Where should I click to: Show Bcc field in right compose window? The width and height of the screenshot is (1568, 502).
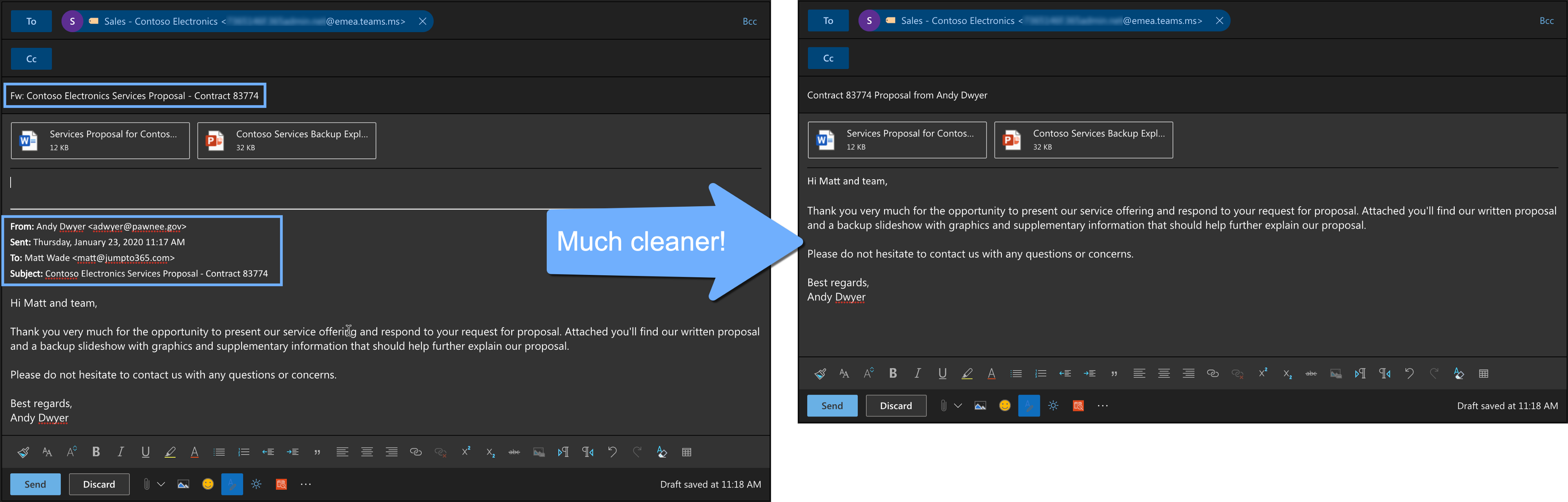coord(1546,21)
